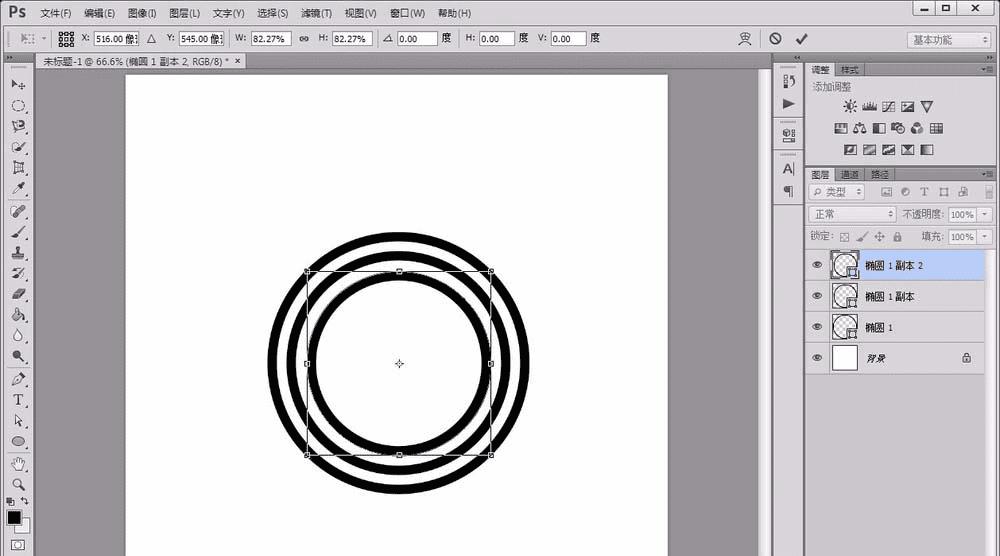Select the Type tool in toolbar
This screenshot has width=1000, height=556.
18,400
